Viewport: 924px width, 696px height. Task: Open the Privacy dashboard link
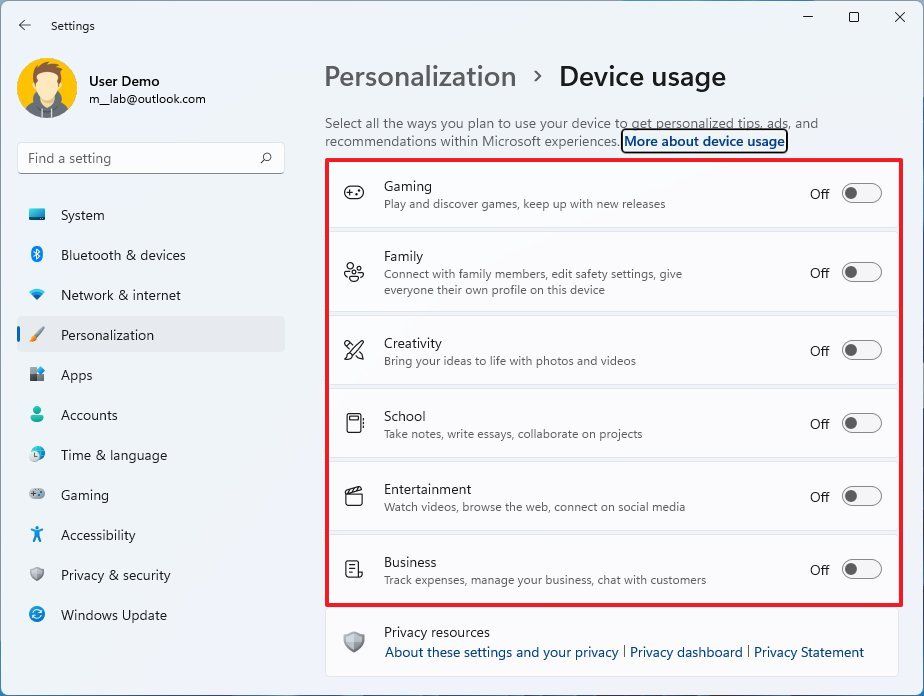(686, 652)
